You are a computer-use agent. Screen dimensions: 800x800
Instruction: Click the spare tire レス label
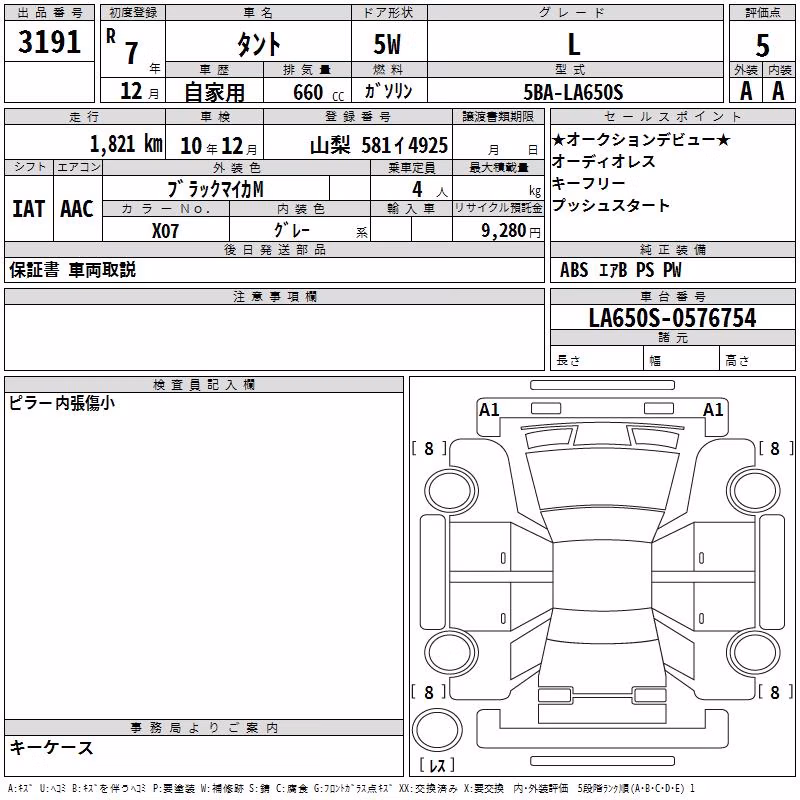[437, 765]
